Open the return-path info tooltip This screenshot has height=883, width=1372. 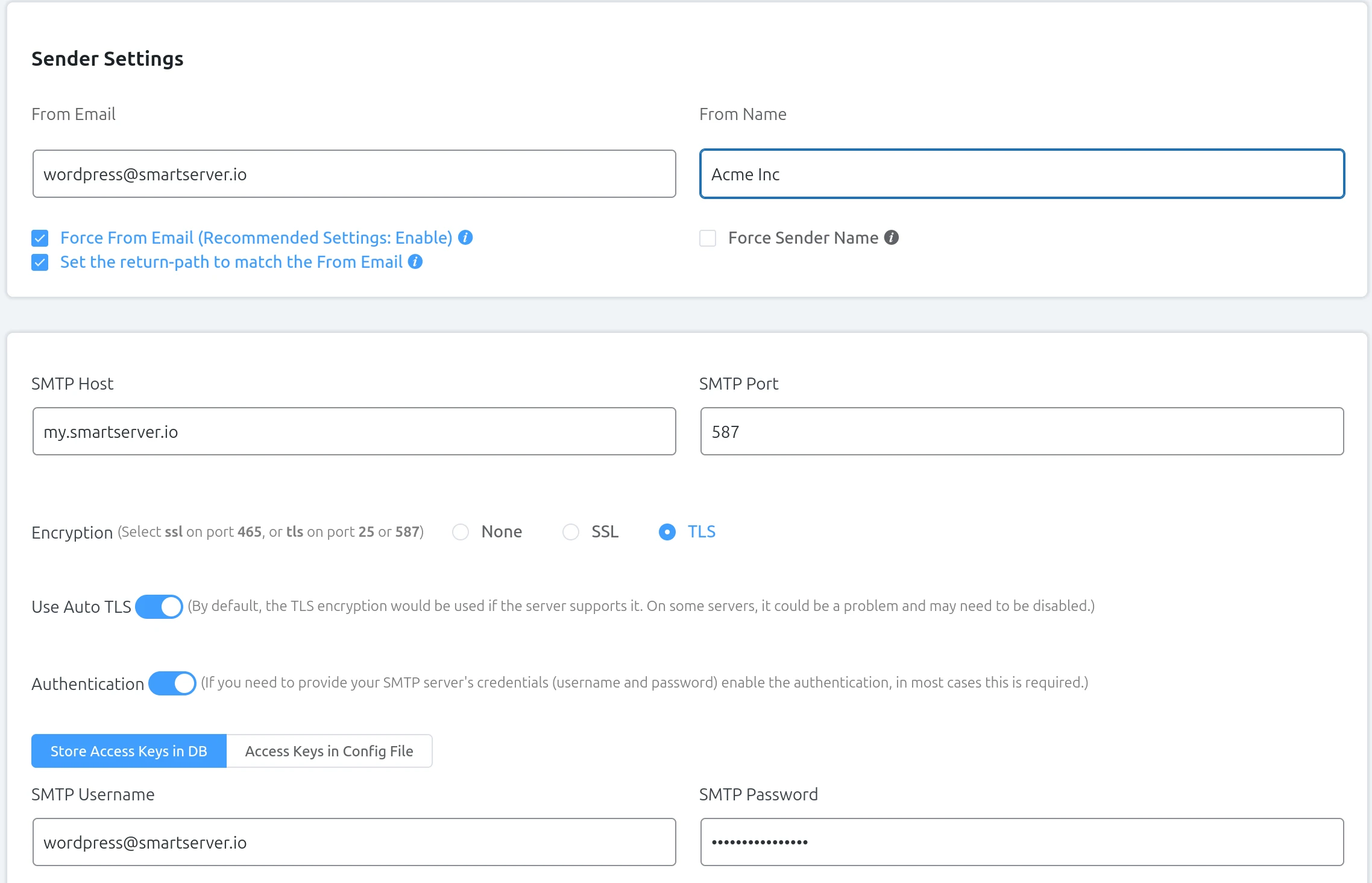pos(415,262)
